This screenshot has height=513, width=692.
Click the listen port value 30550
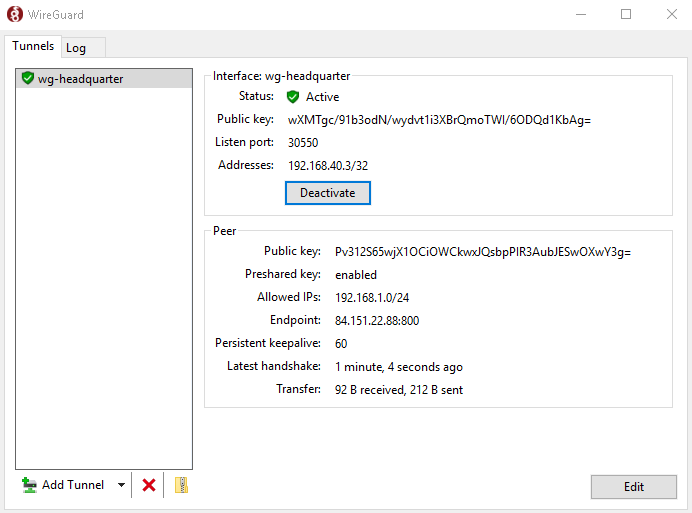pos(303,143)
